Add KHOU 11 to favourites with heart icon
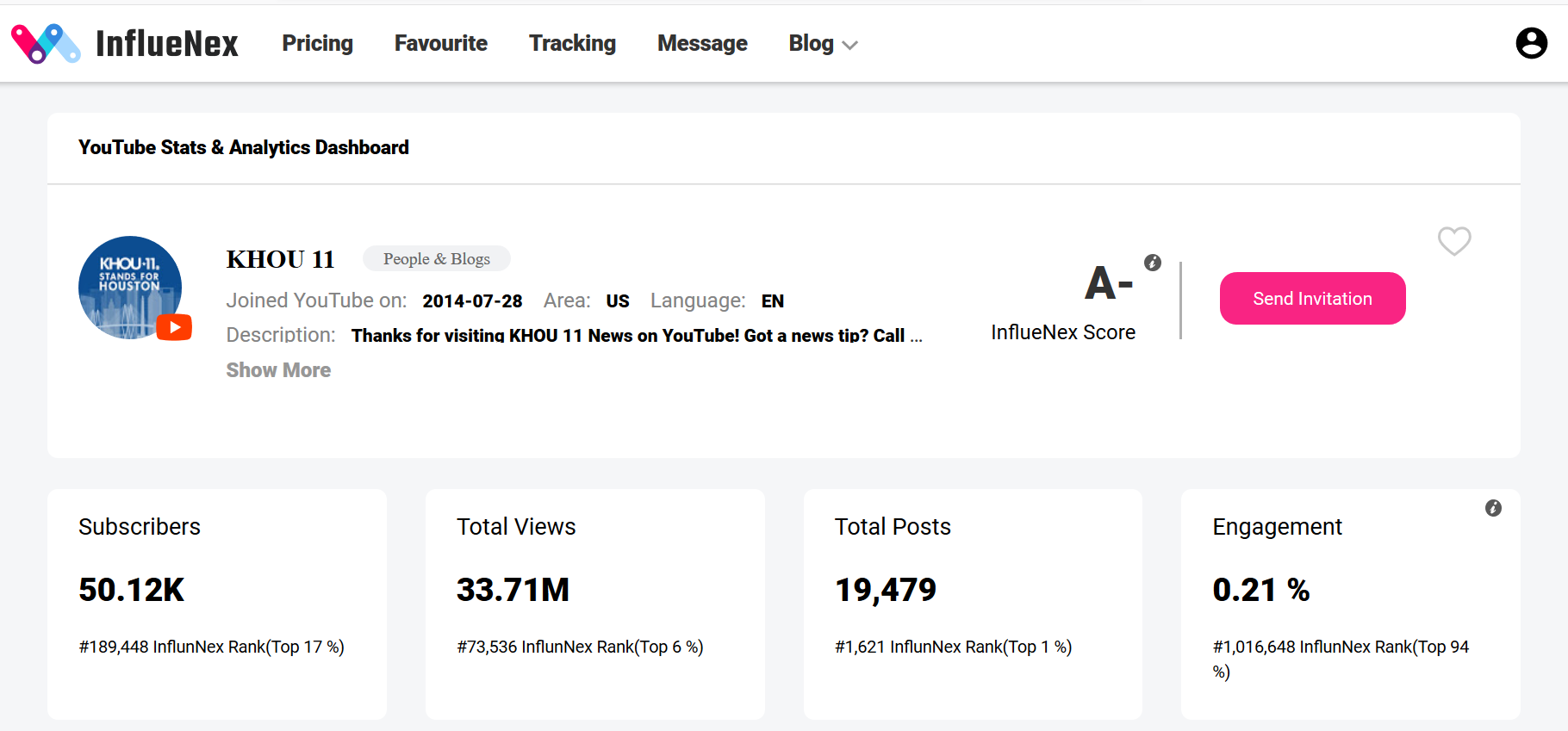The image size is (1568, 731). click(x=1454, y=241)
